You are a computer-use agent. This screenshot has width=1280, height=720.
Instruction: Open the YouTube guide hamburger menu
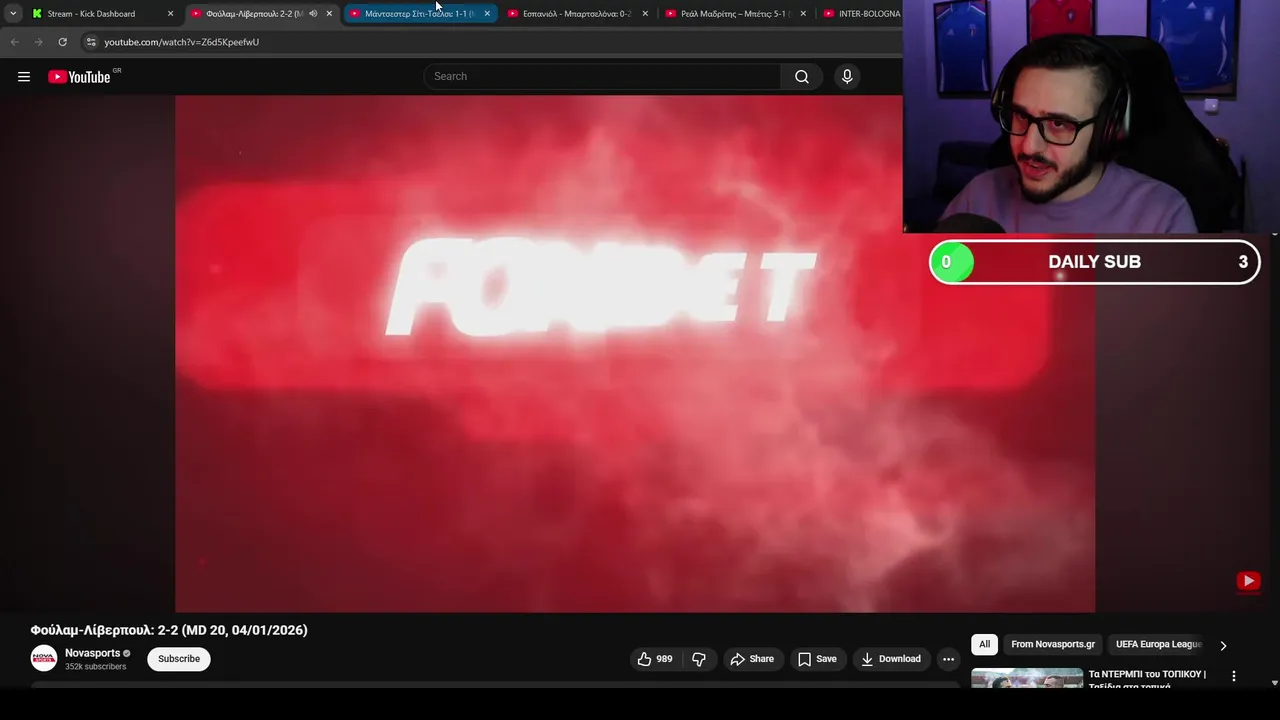coord(24,77)
